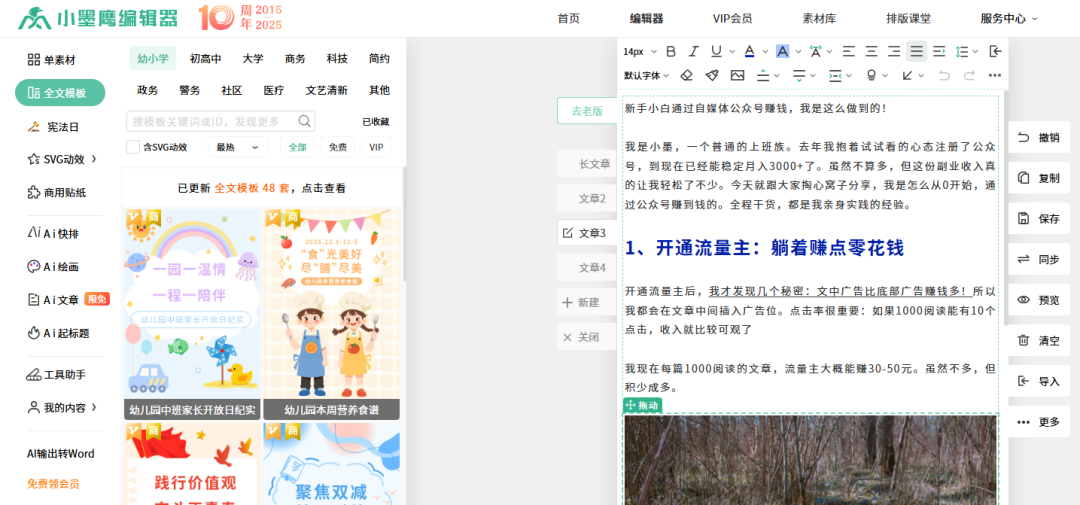Click the 拖动 drag handle
This screenshot has height=505, width=1080.
coord(642,406)
